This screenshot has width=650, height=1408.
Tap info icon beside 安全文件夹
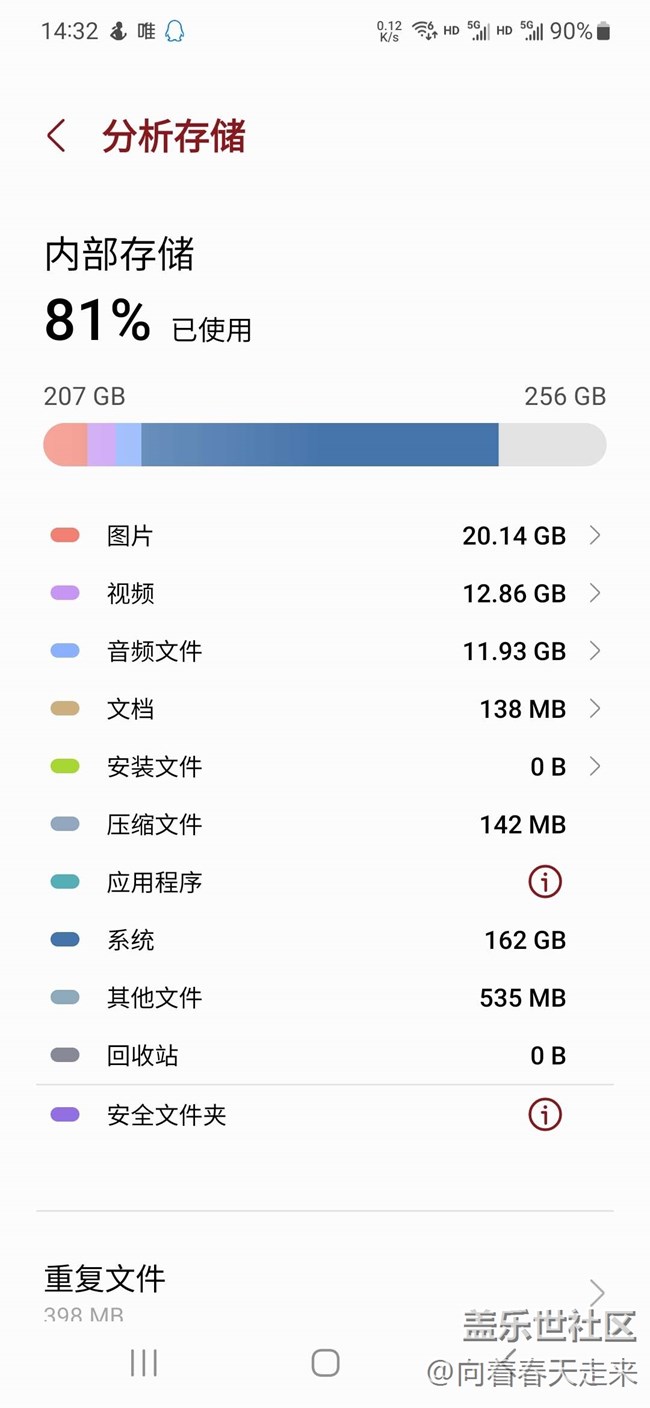[x=545, y=1114]
